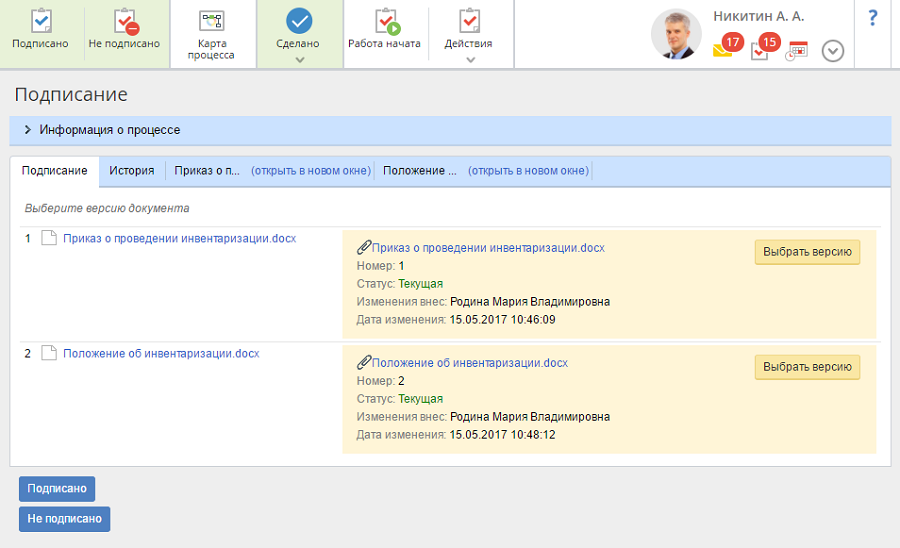Screen dimensions: 900x548
Task: Select the Подписание tab
Action: pos(55,171)
